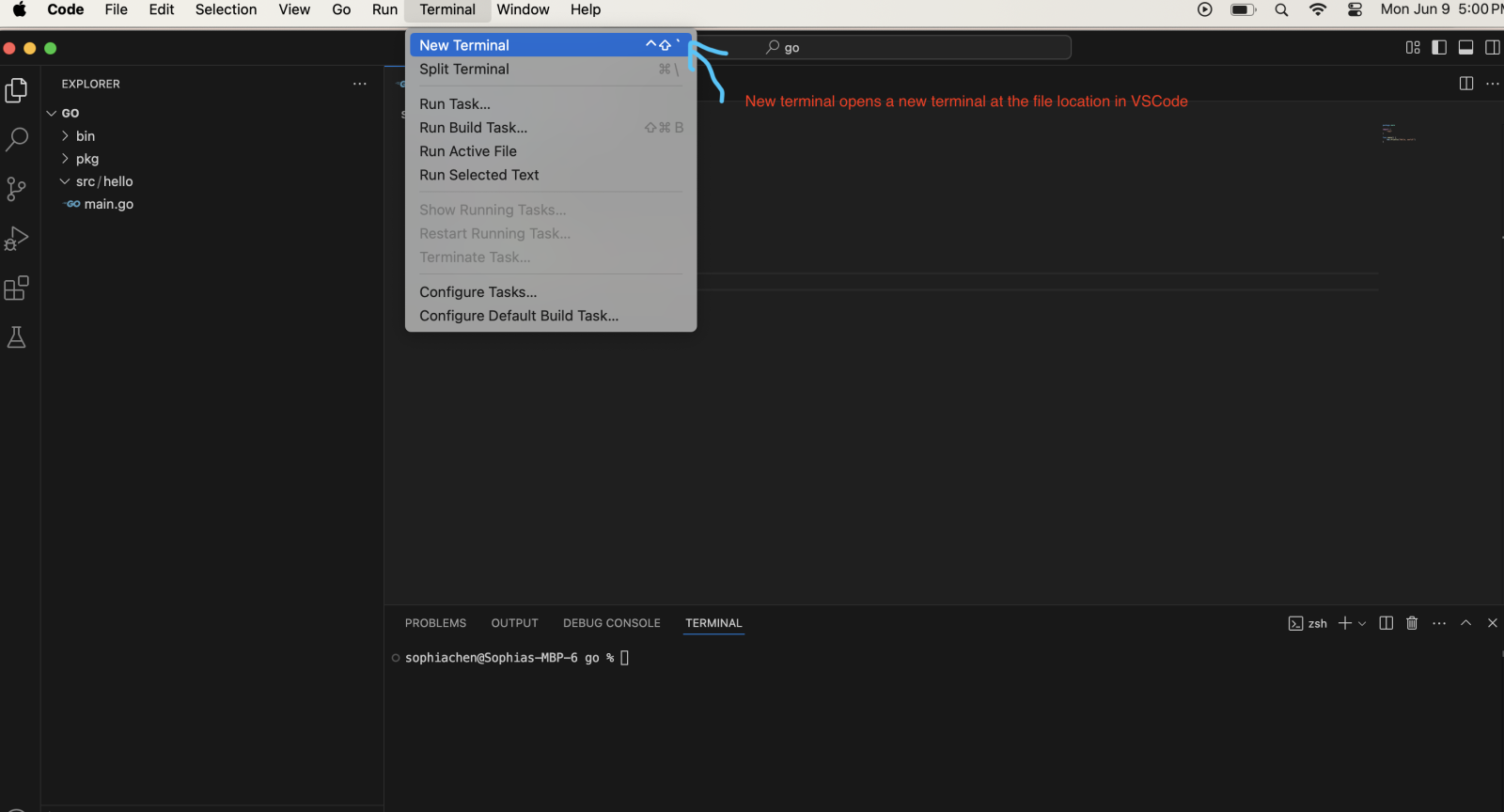Viewport: 1504px width, 812px height.
Task: Add a new terminal with plus icon
Action: [x=1345, y=623]
